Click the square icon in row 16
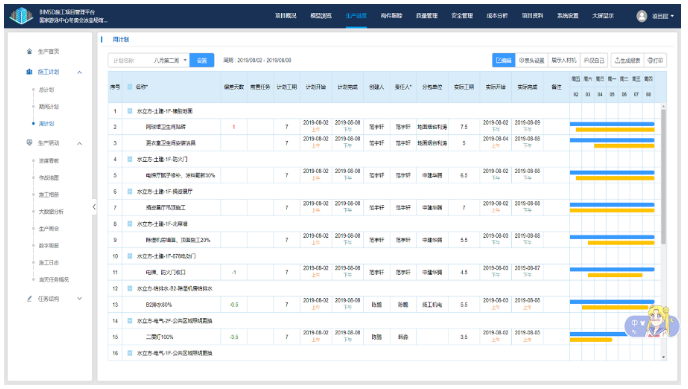This screenshot has height=389, width=688. (x=130, y=353)
